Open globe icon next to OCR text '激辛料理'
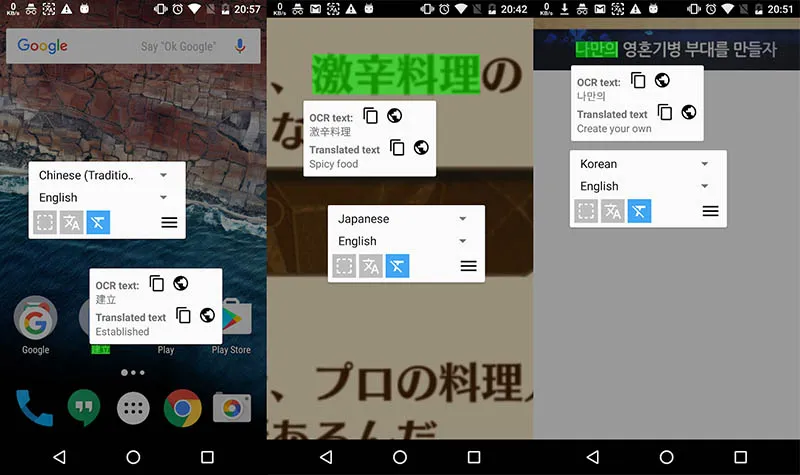This screenshot has height=475, width=800. (x=395, y=116)
